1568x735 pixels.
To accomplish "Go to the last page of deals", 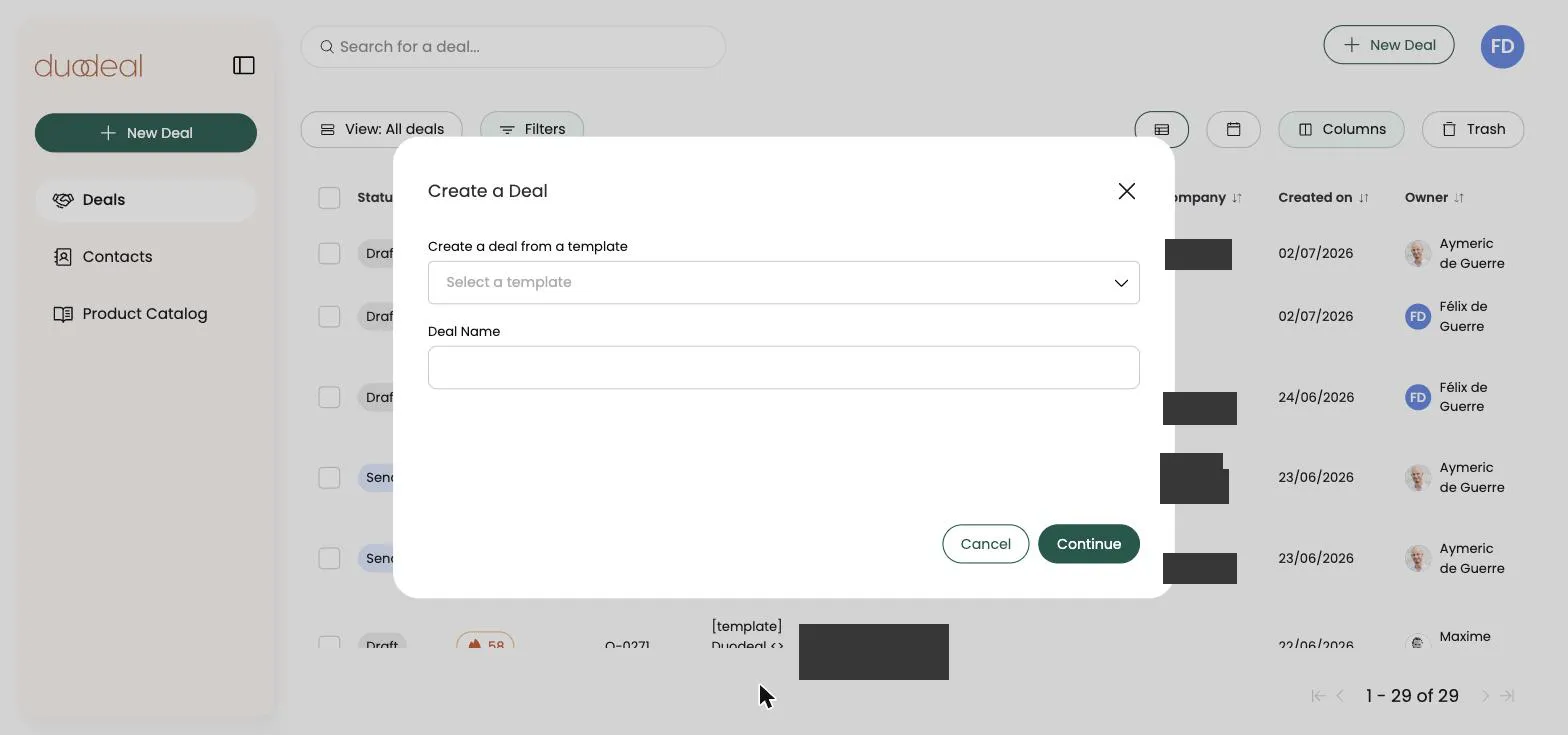I will 1508,696.
